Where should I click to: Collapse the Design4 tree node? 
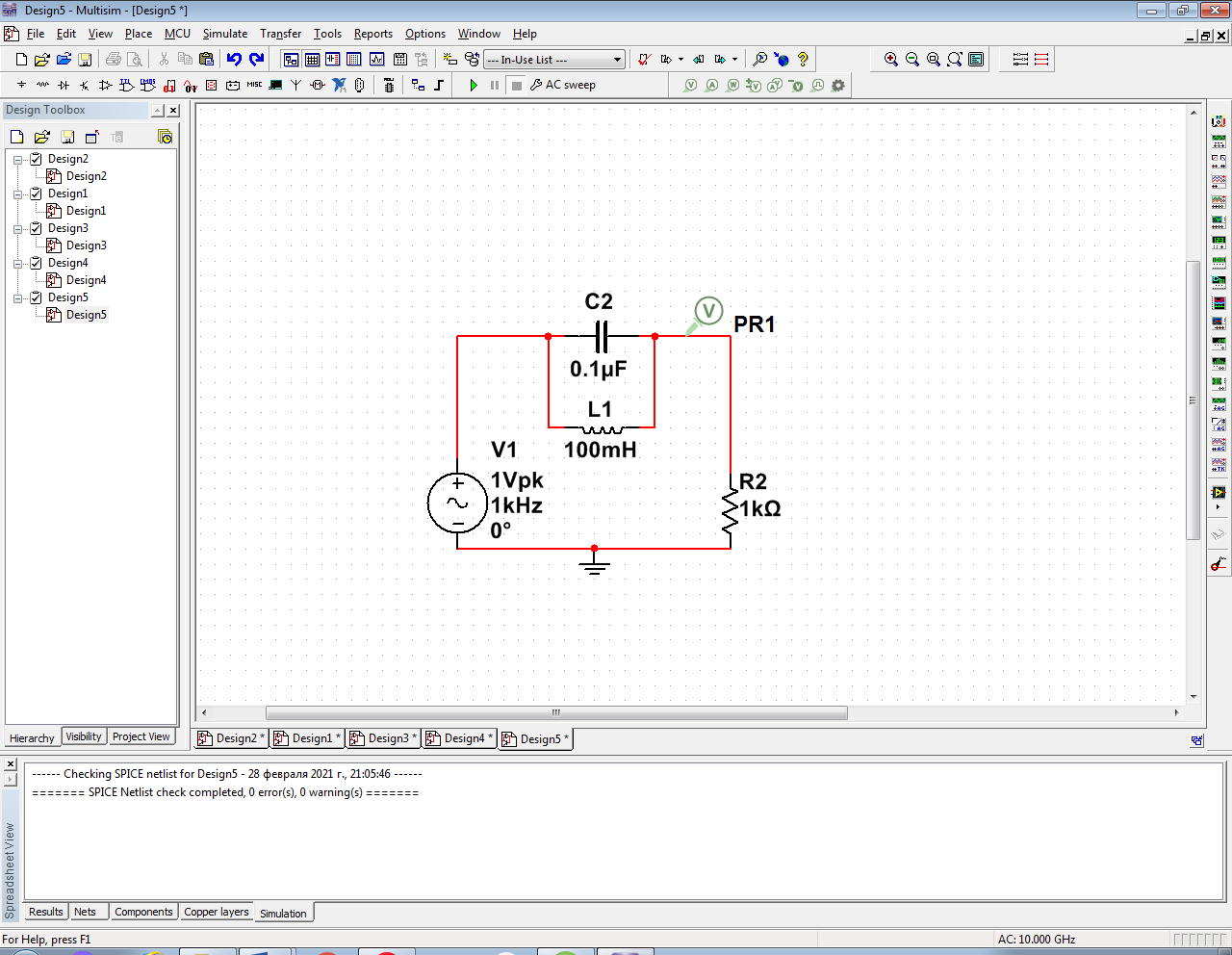[17, 264]
